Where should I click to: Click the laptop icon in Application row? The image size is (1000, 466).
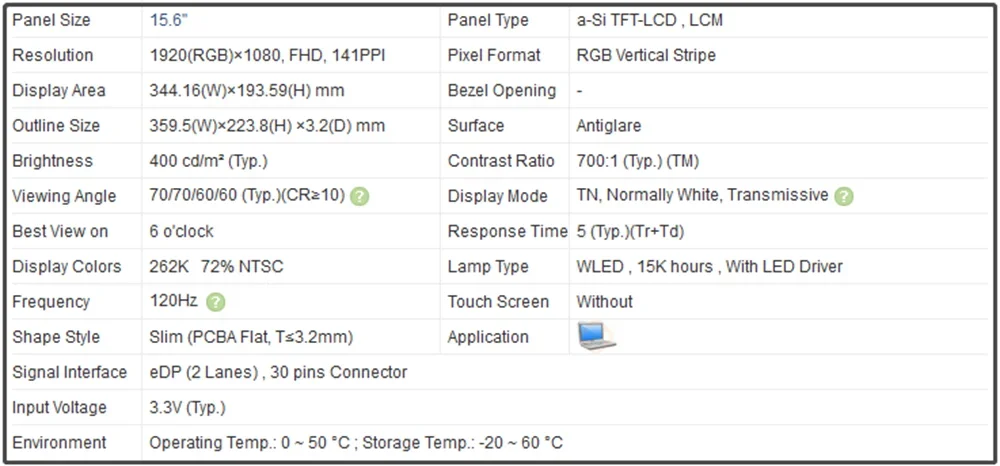596,336
